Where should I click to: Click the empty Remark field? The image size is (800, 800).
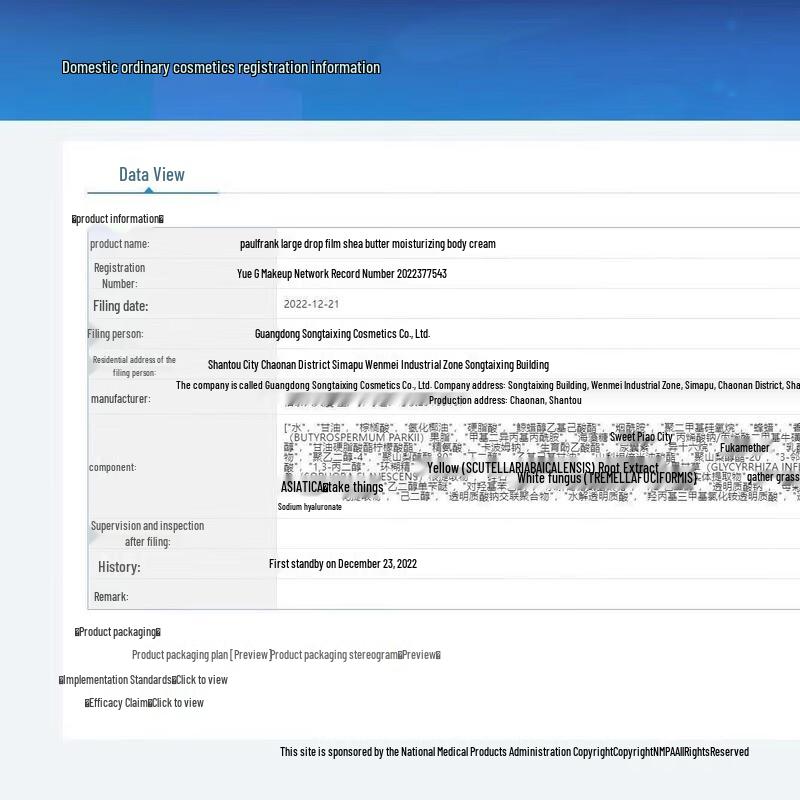[538, 594]
